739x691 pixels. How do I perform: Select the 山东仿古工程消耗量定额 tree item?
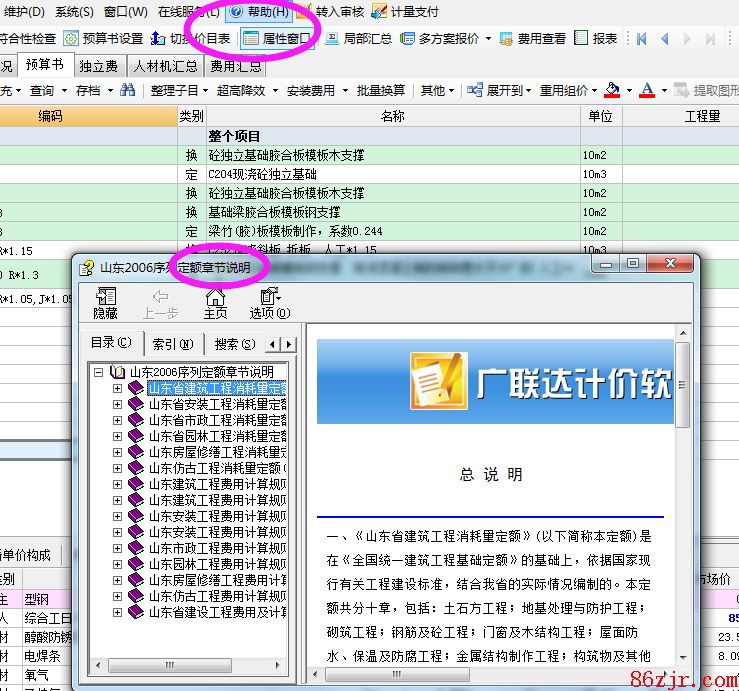pyautogui.click(x=216, y=468)
